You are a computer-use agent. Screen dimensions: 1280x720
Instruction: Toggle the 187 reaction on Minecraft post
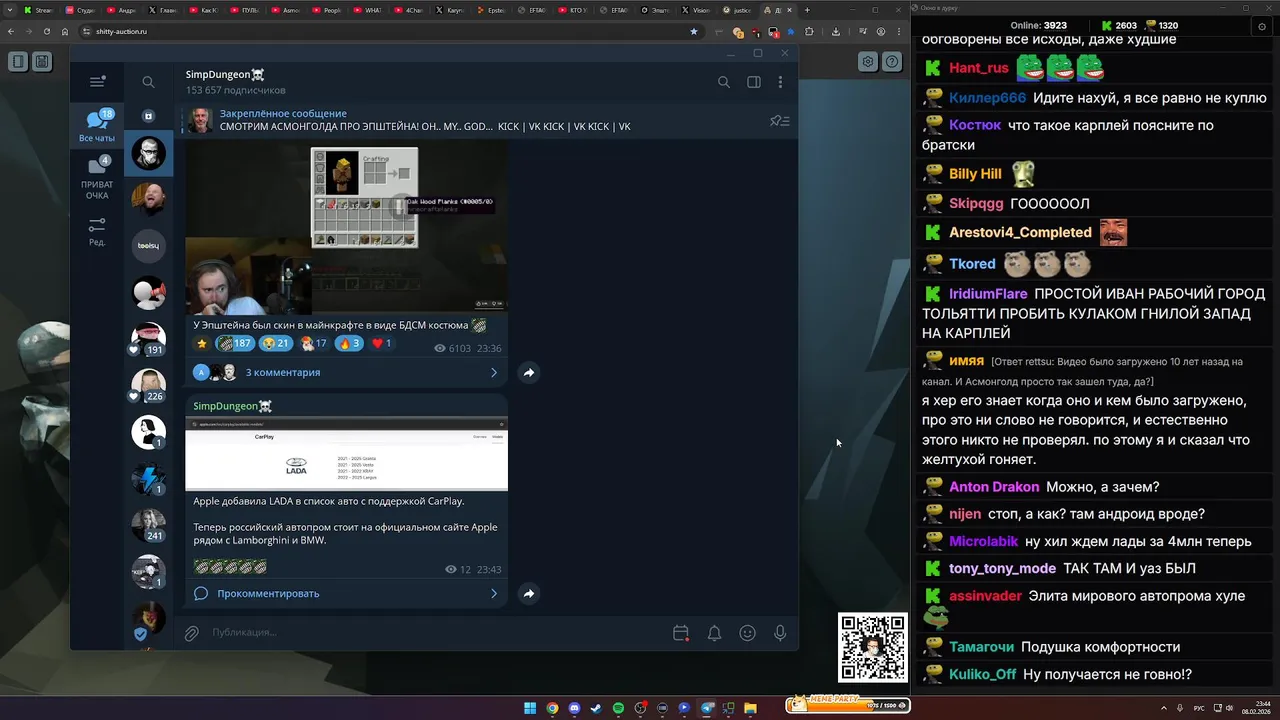pyautogui.click(x=234, y=343)
